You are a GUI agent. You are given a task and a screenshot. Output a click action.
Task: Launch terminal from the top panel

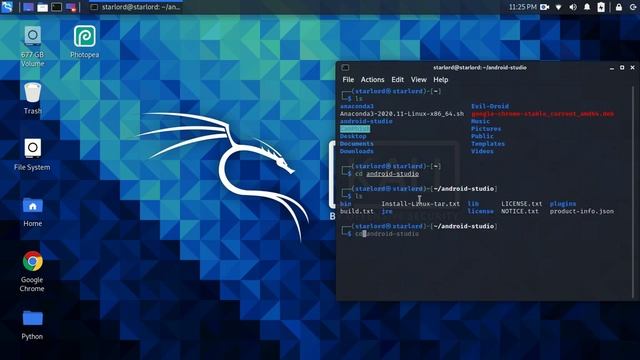(x=57, y=7)
